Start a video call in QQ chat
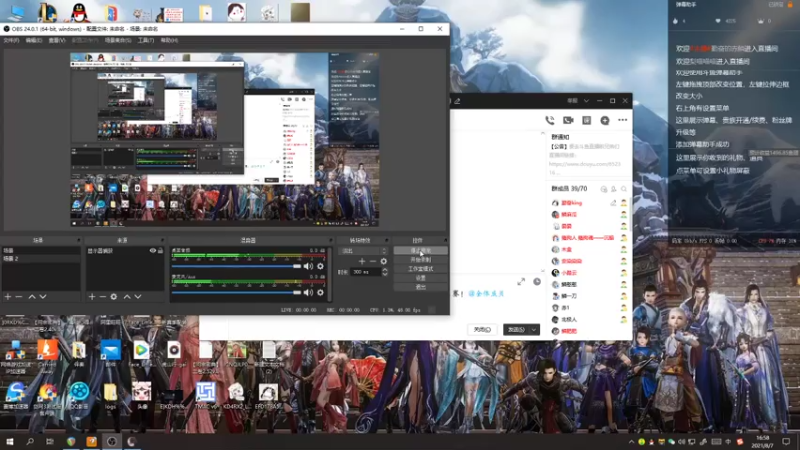 tap(568, 120)
